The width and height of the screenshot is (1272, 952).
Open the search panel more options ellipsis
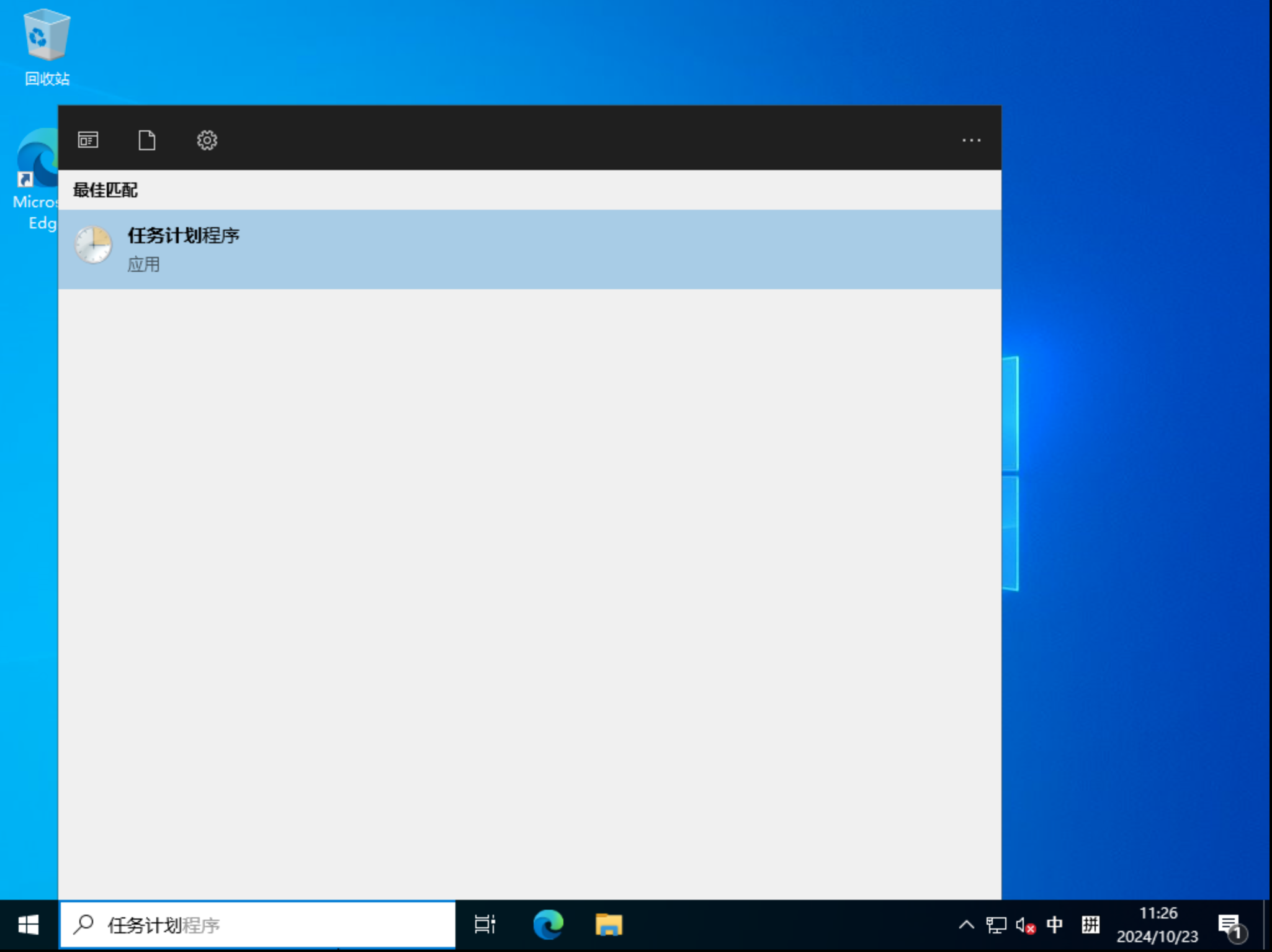click(971, 140)
